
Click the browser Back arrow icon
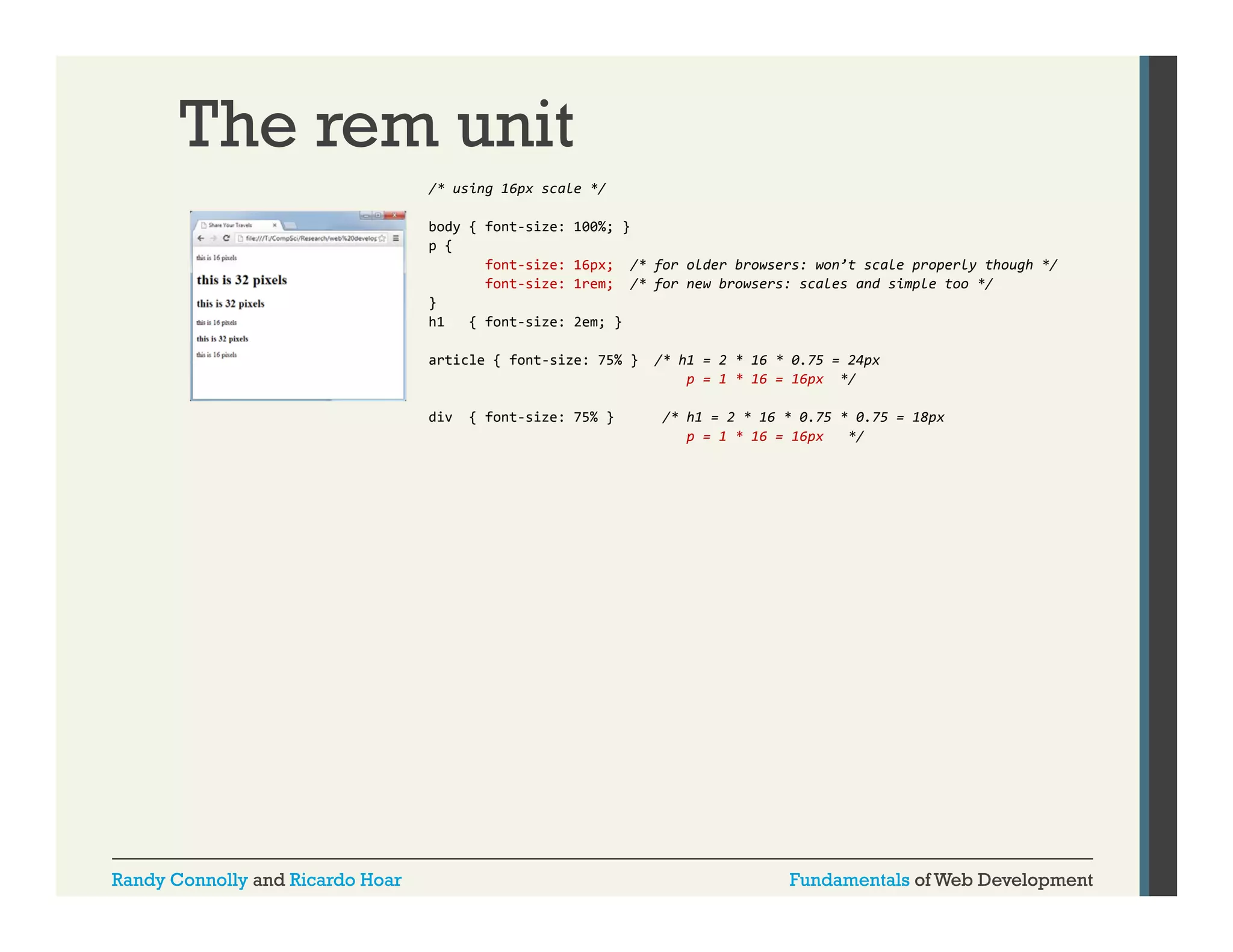(201, 238)
